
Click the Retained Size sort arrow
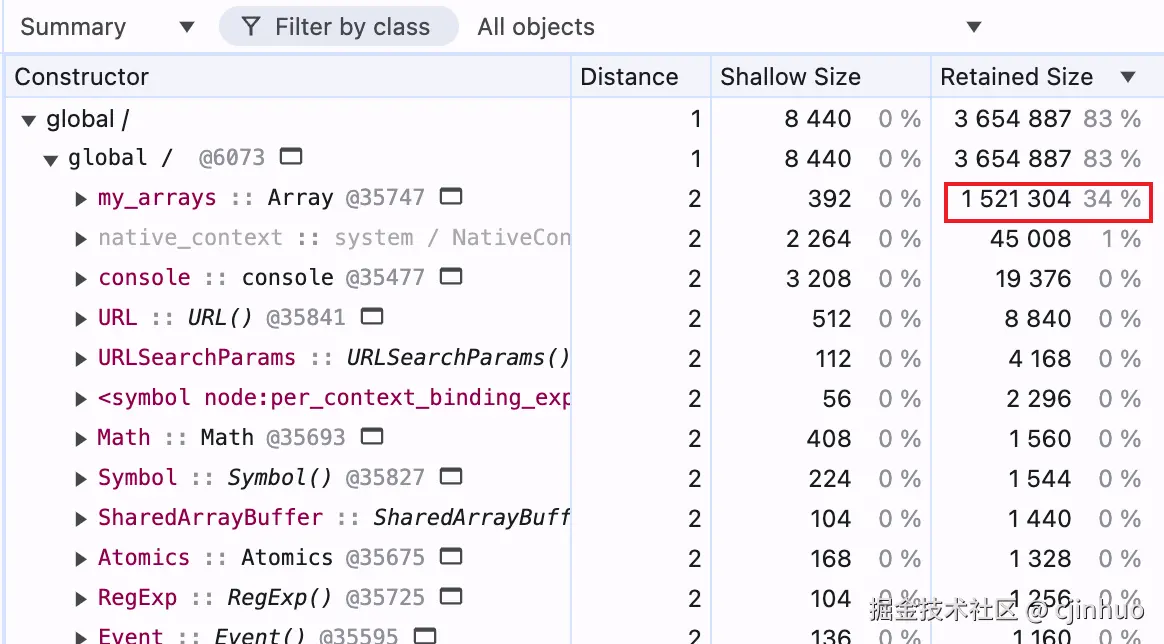(x=1128, y=77)
